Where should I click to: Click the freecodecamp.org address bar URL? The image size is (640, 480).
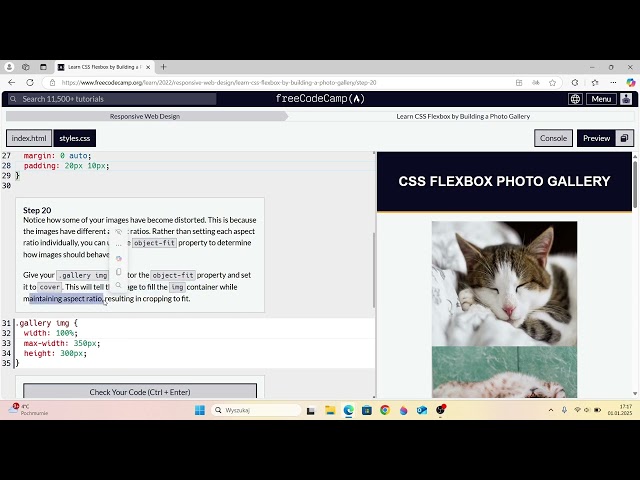[x=219, y=82]
